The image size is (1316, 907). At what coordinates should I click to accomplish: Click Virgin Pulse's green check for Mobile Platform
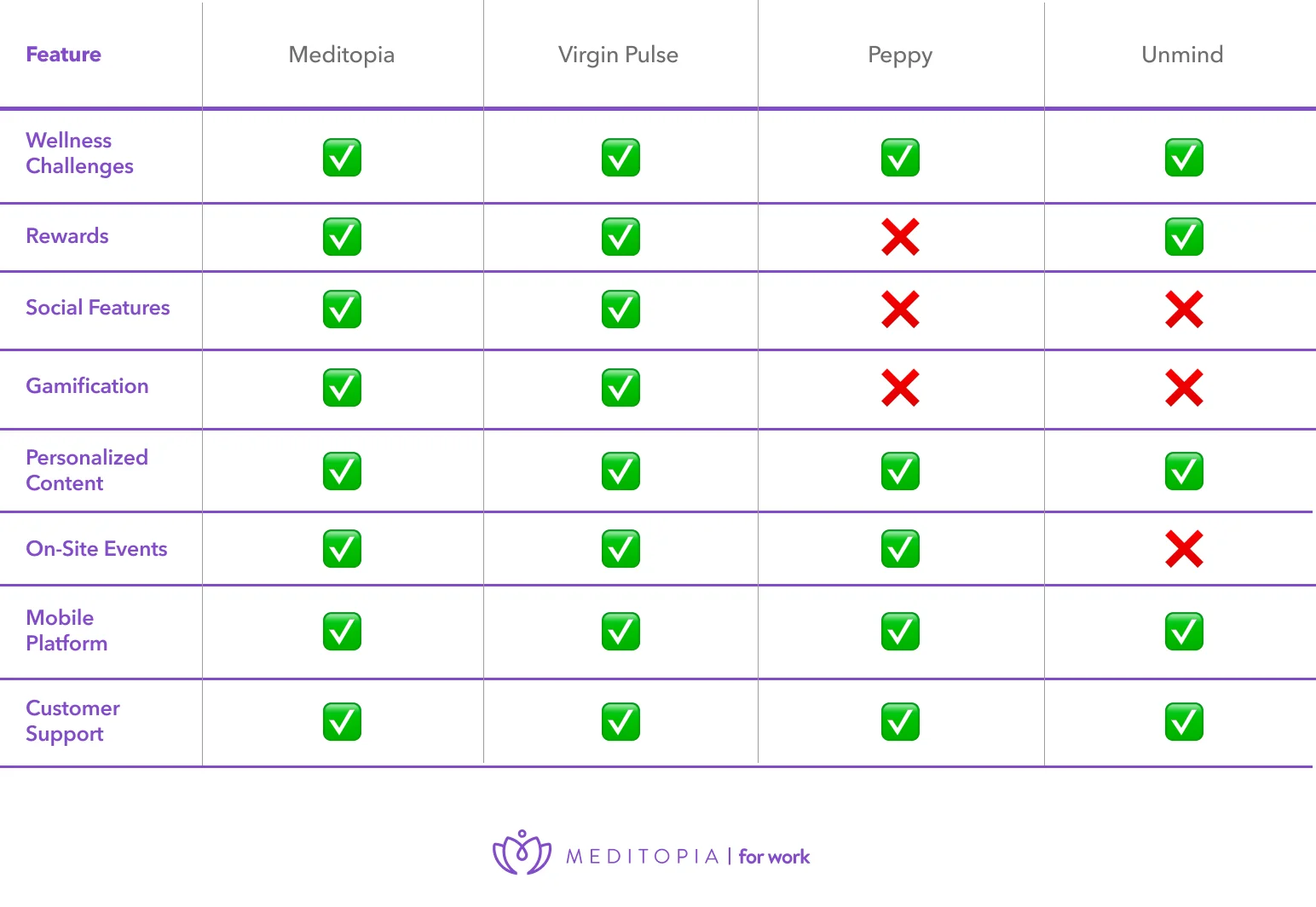point(620,632)
